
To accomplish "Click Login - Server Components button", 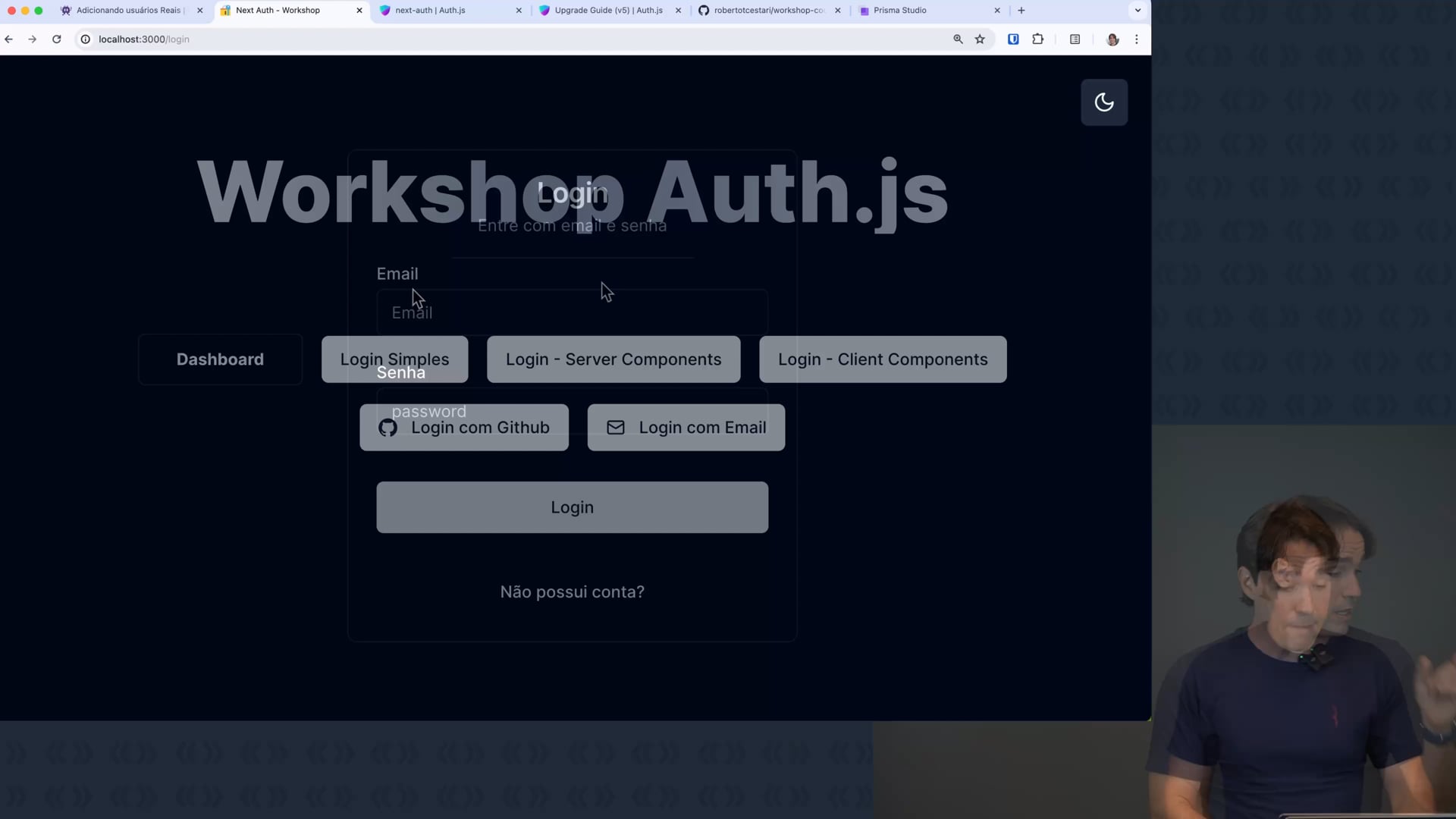I will pos(613,359).
